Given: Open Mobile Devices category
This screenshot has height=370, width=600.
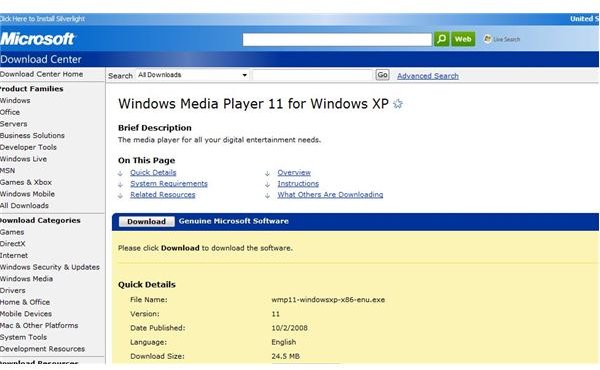Looking at the screenshot, I should click(x=26, y=314).
